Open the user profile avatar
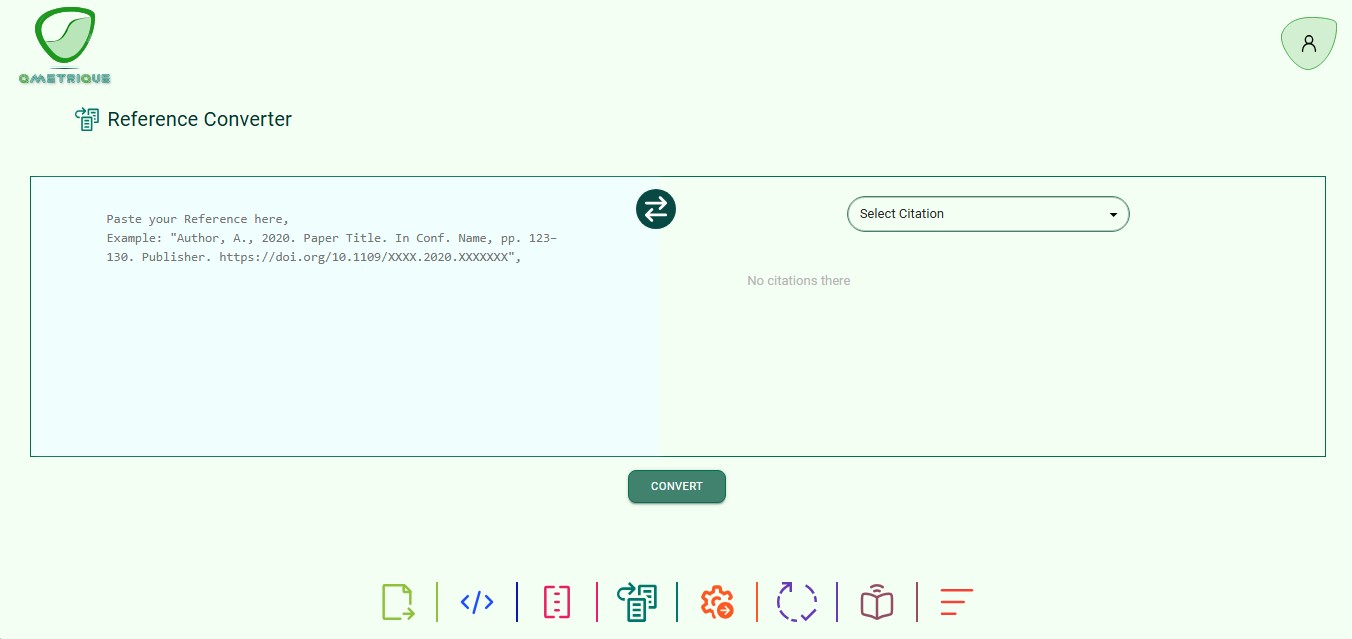1352x639 pixels. coord(1308,44)
